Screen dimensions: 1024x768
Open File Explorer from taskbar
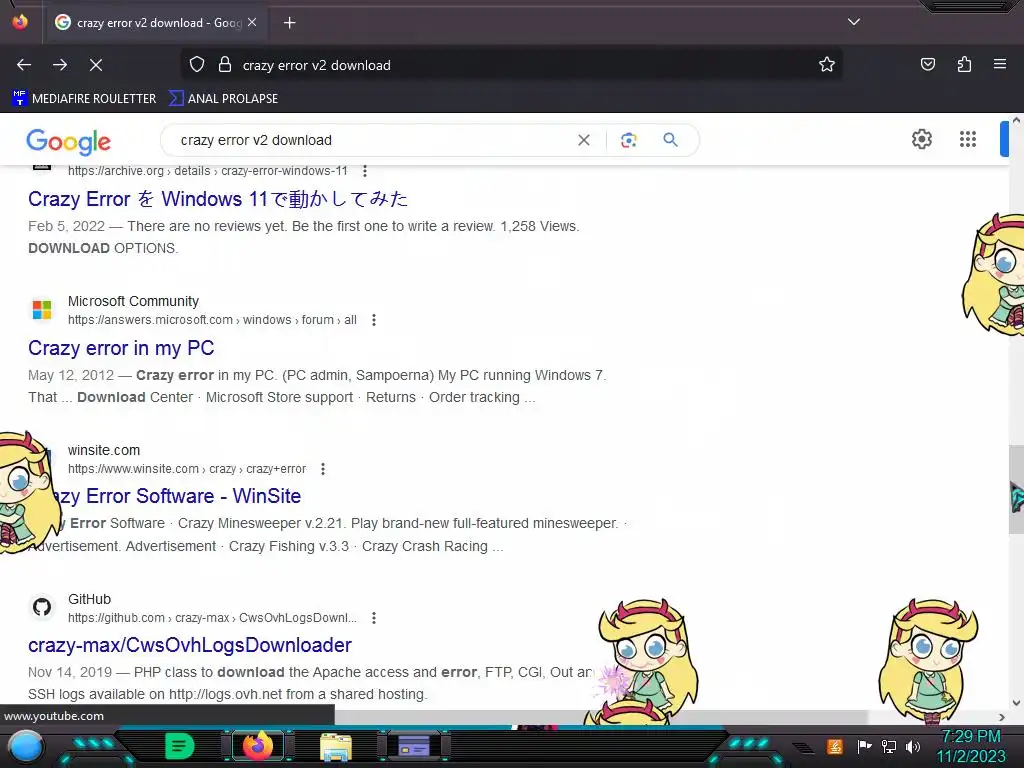point(336,747)
